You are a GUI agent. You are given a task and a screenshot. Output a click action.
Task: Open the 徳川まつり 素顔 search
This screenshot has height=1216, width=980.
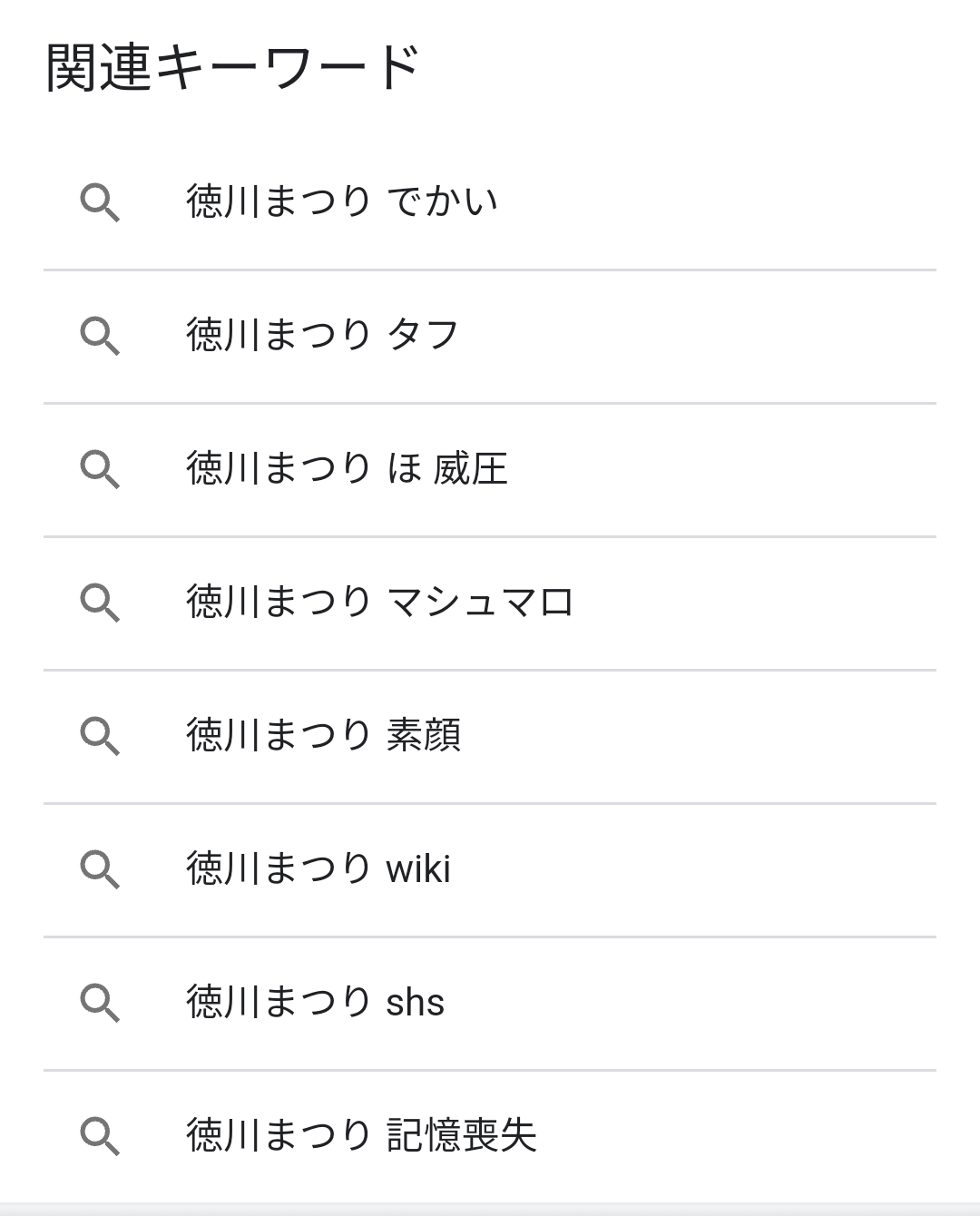pos(324,735)
